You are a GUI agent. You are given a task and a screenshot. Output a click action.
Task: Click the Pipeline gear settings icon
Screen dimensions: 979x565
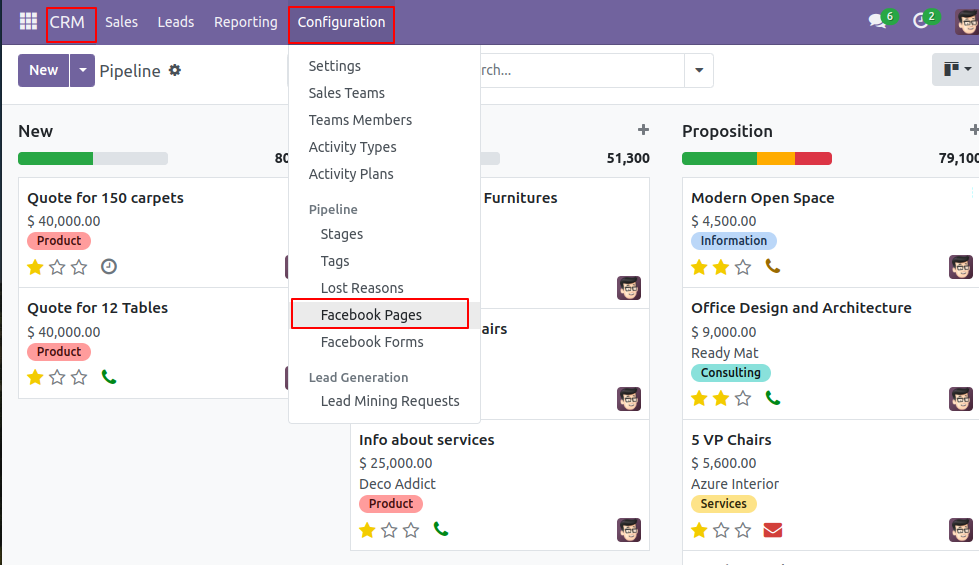click(175, 71)
